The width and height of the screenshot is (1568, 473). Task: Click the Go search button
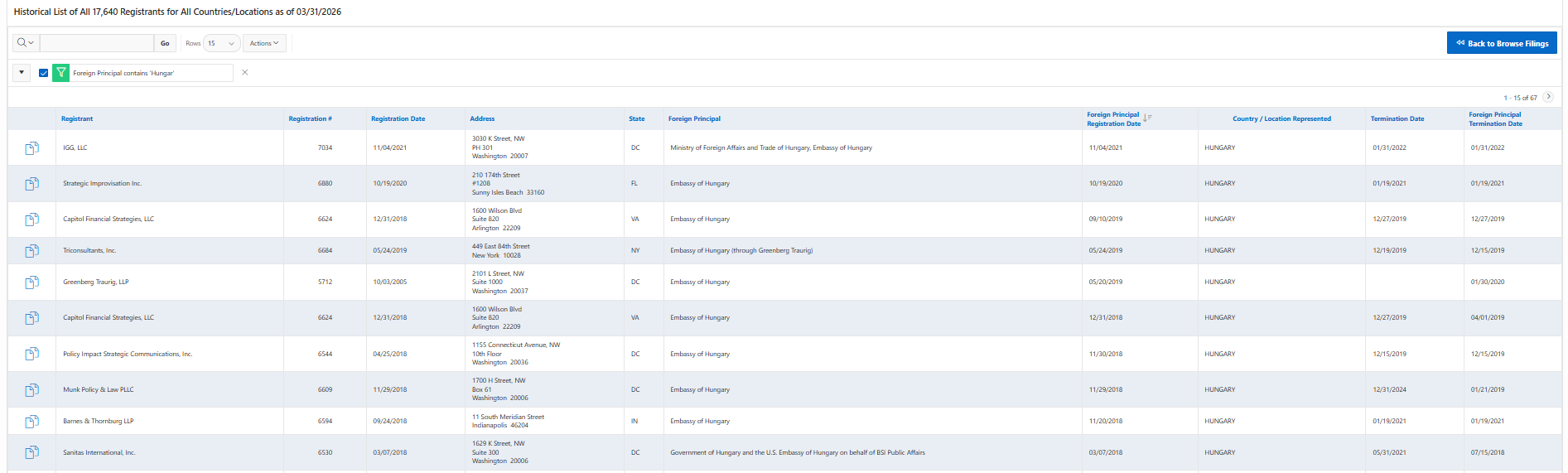tap(165, 43)
